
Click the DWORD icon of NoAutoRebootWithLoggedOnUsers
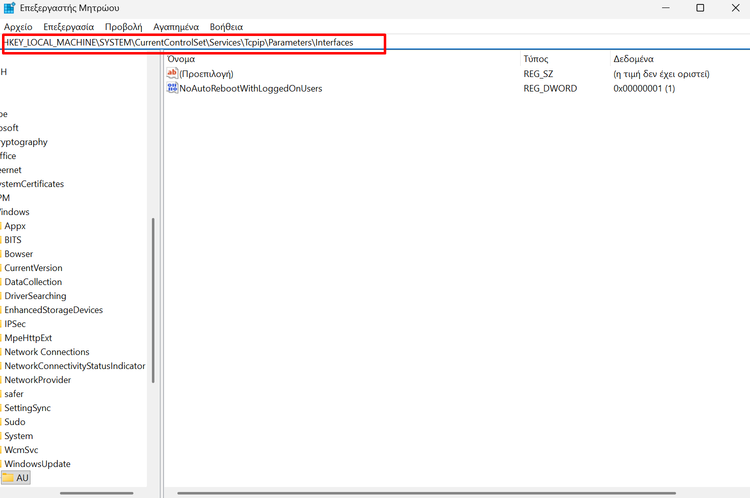[x=172, y=88]
